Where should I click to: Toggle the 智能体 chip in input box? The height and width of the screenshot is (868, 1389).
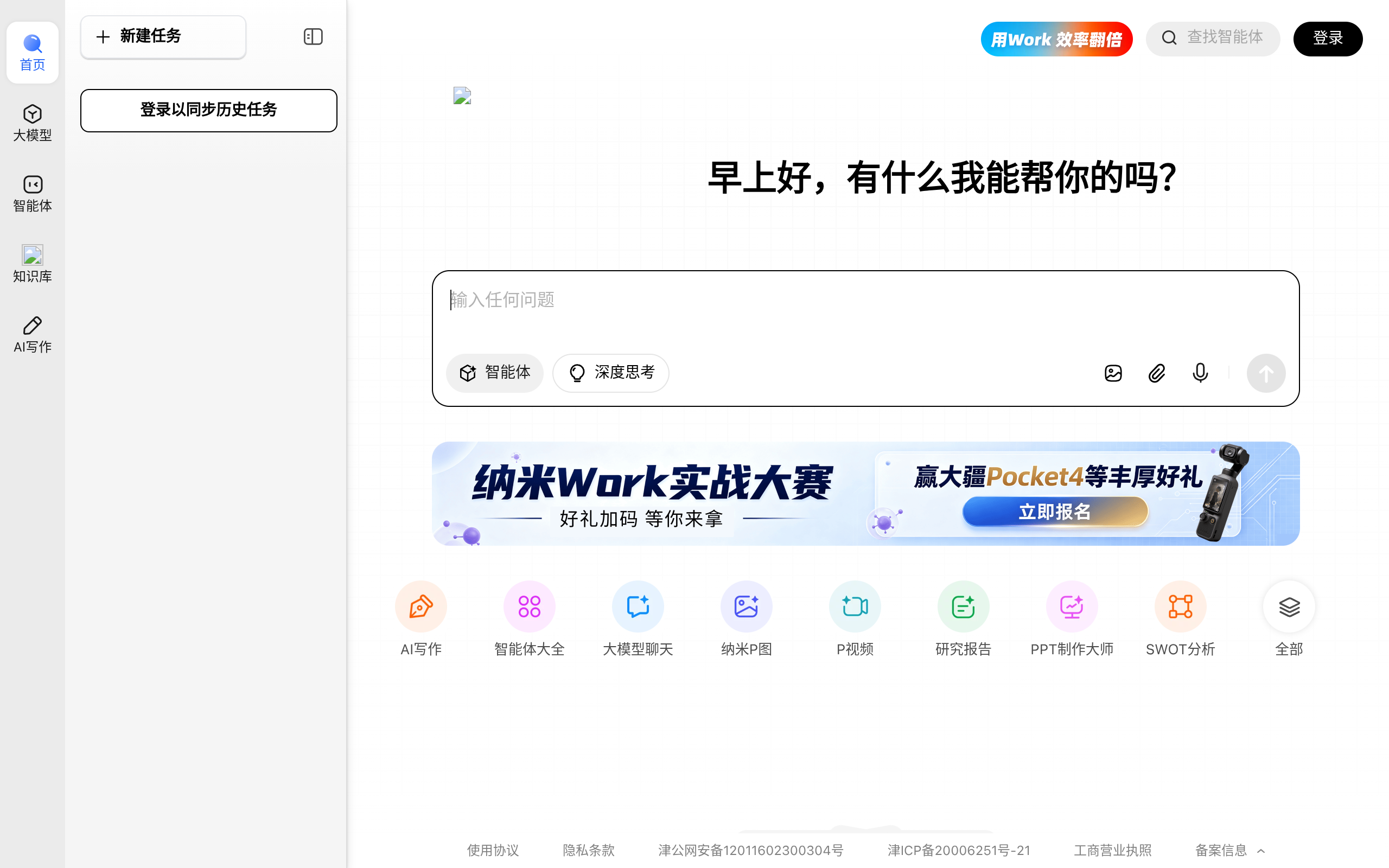[x=495, y=373]
